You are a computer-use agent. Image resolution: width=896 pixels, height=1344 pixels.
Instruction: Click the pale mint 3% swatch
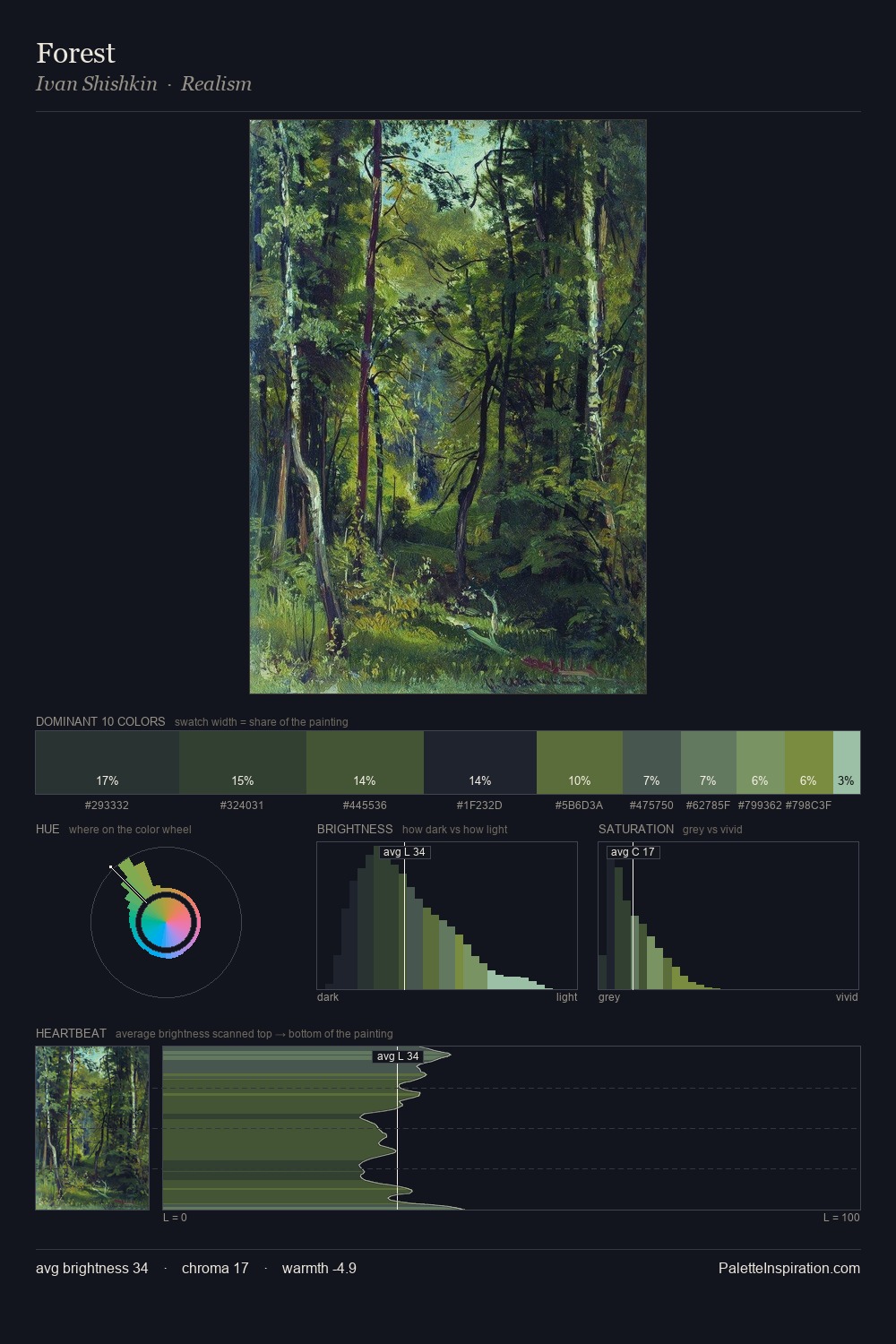847,762
